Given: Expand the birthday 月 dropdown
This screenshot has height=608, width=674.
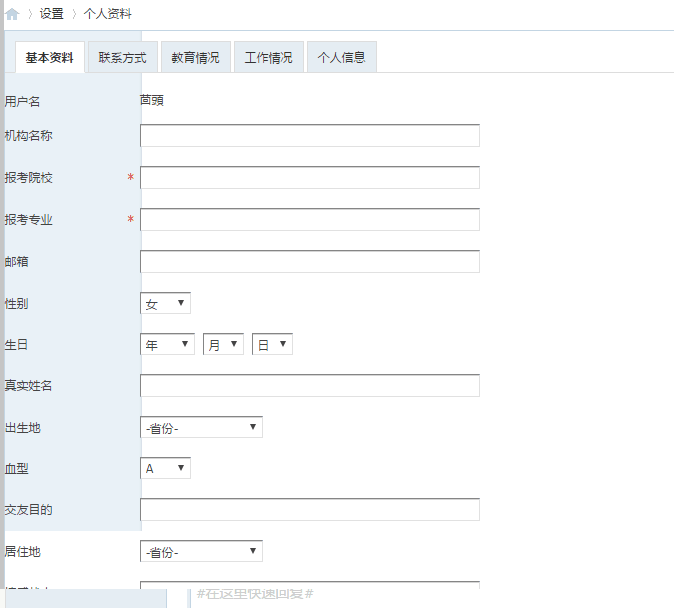Looking at the screenshot, I should click(224, 344).
